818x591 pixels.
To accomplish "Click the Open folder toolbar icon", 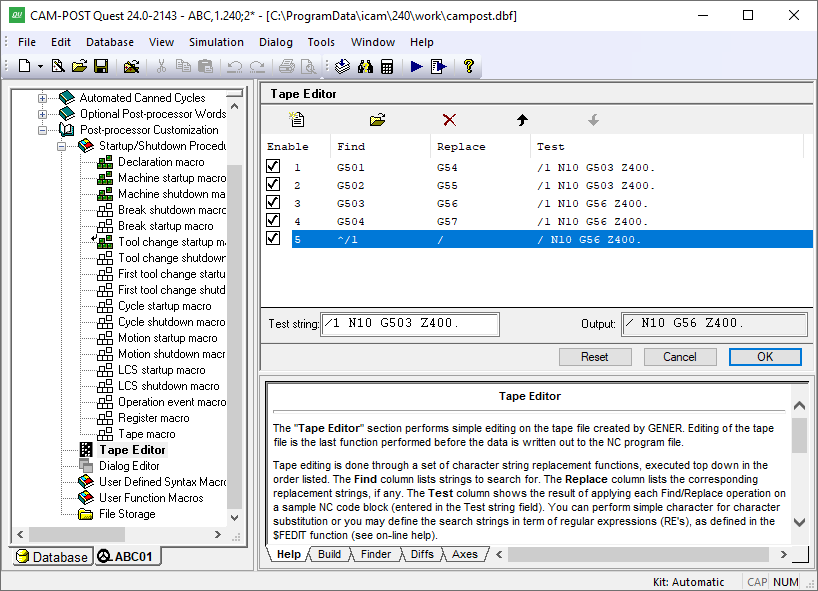I will (79, 66).
